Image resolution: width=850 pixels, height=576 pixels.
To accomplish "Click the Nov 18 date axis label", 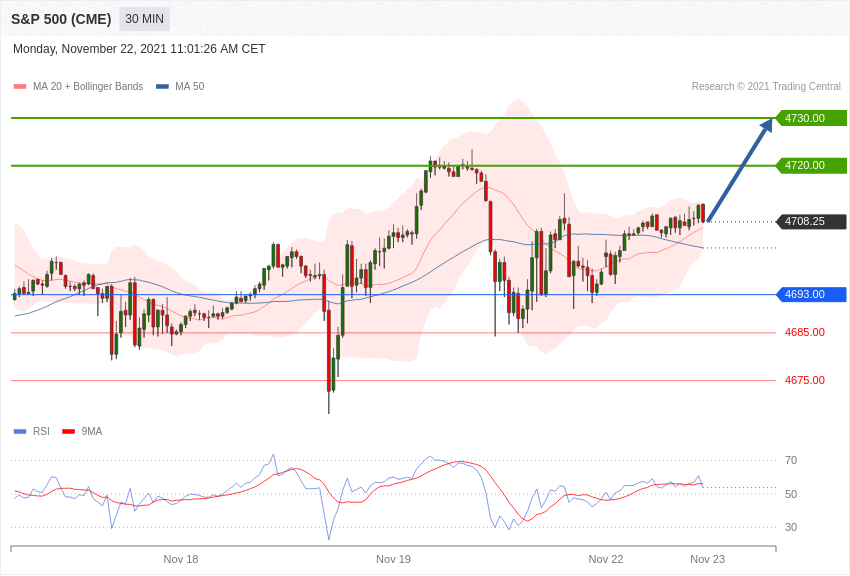I will pos(181,559).
